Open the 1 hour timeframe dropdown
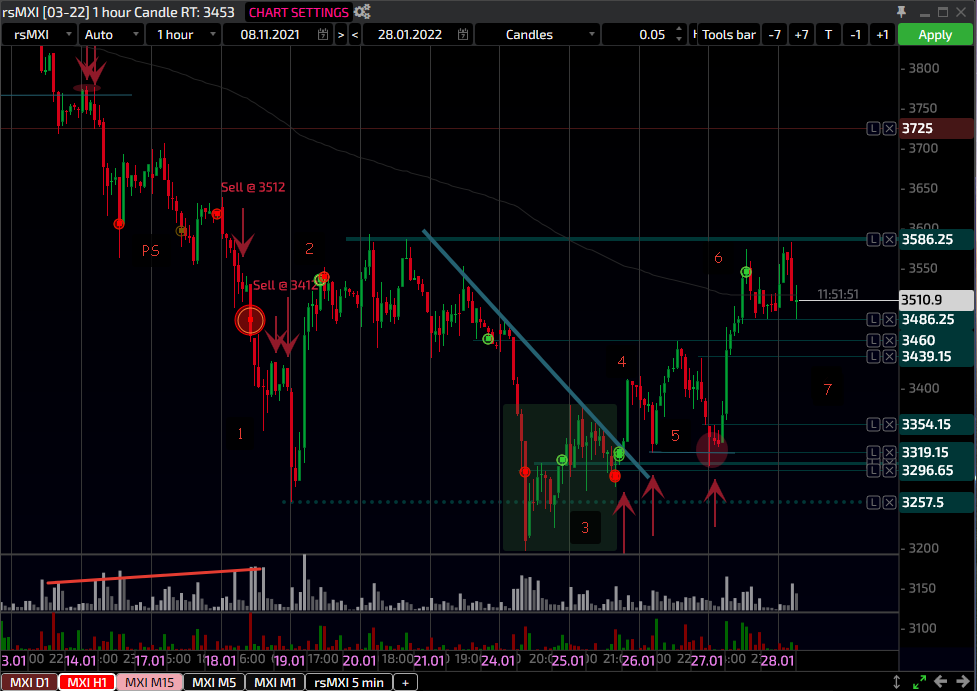Viewport: 977px width, 691px height. coord(184,35)
